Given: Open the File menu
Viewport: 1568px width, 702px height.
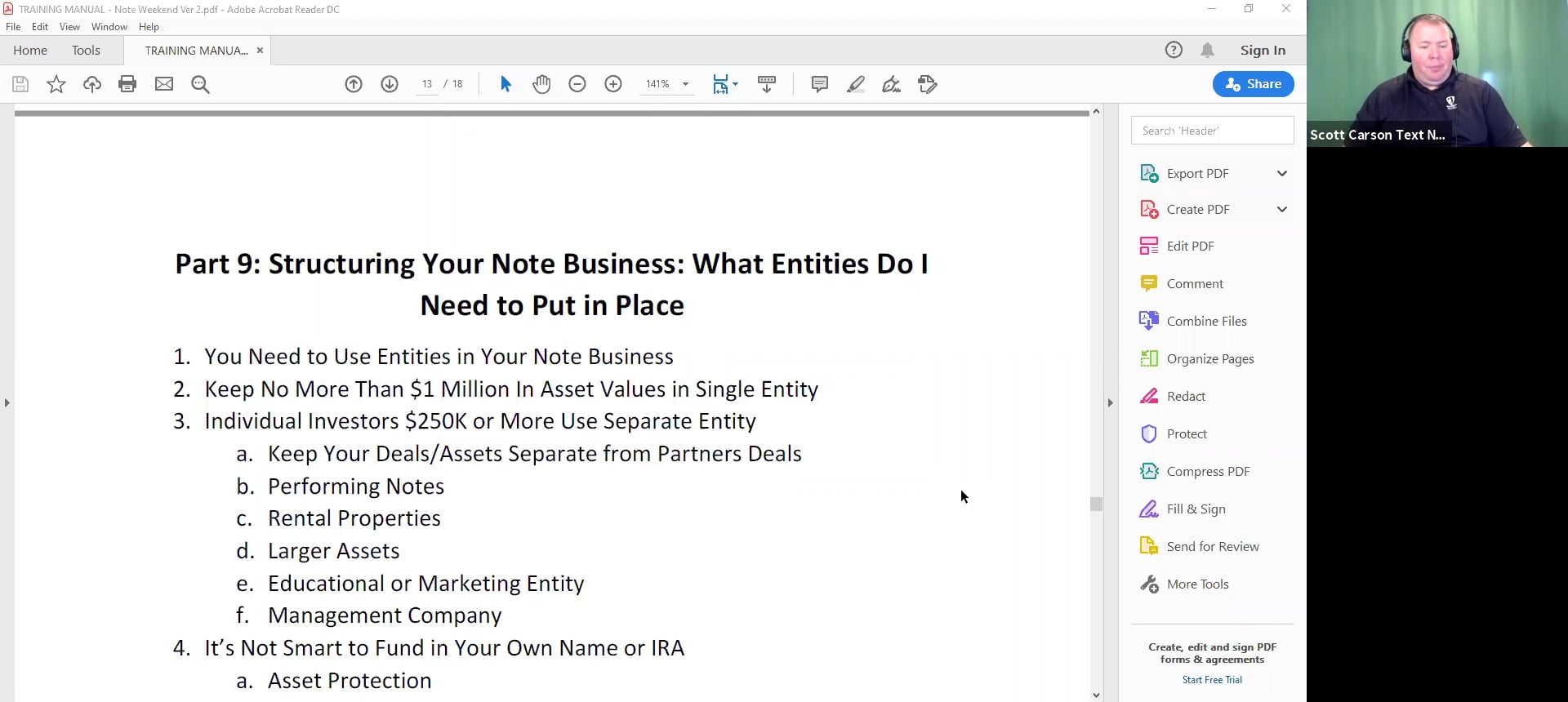Looking at the screenshot, I should click(x=13, y=27).
